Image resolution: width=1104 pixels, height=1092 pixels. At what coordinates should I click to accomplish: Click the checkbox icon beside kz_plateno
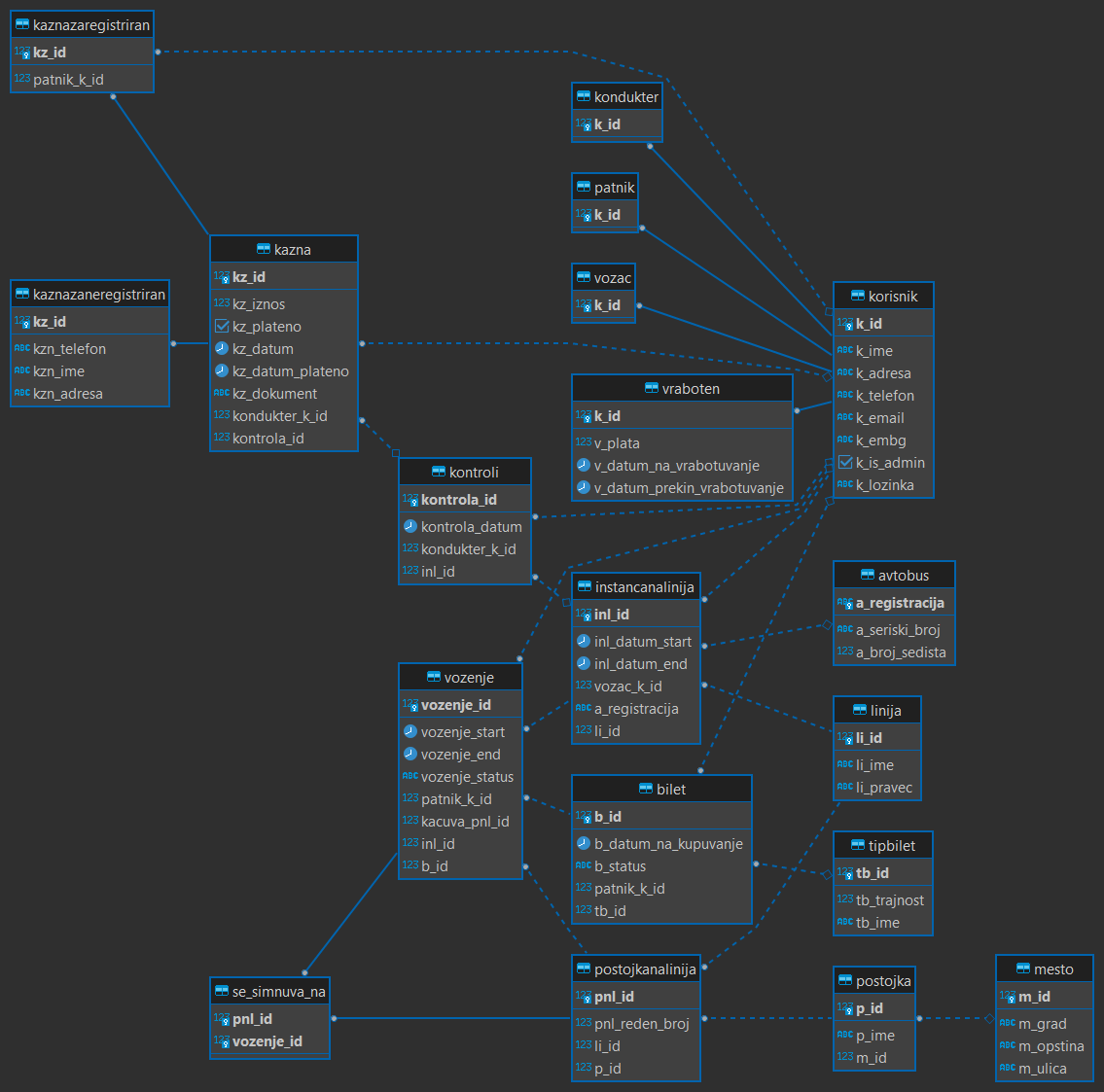pos(221,327)
